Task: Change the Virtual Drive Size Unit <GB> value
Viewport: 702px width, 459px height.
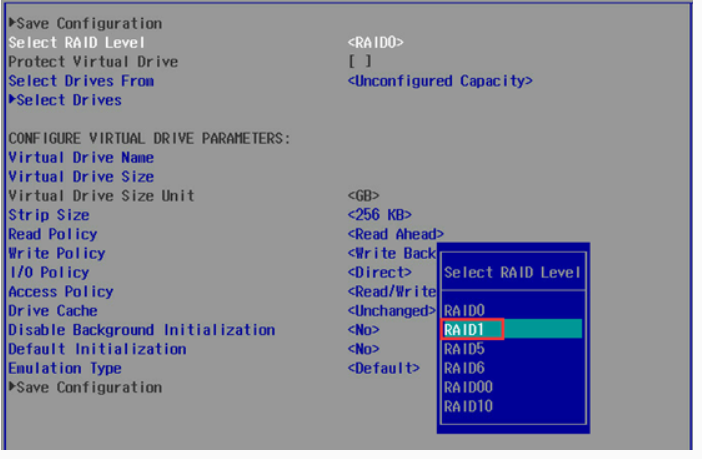Action: (x=364, y=196)
